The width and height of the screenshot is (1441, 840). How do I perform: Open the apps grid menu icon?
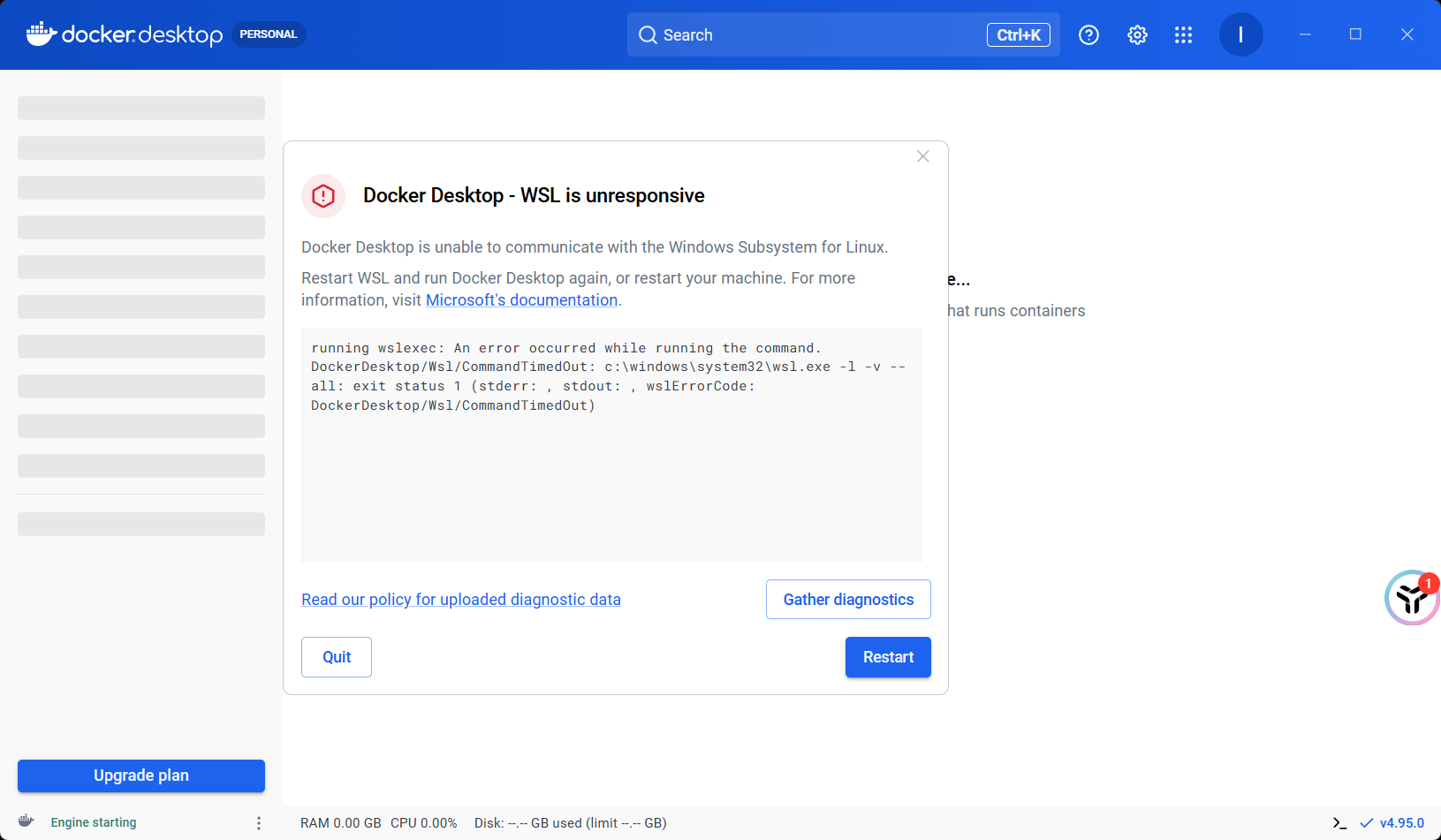tap(1183, 34)
